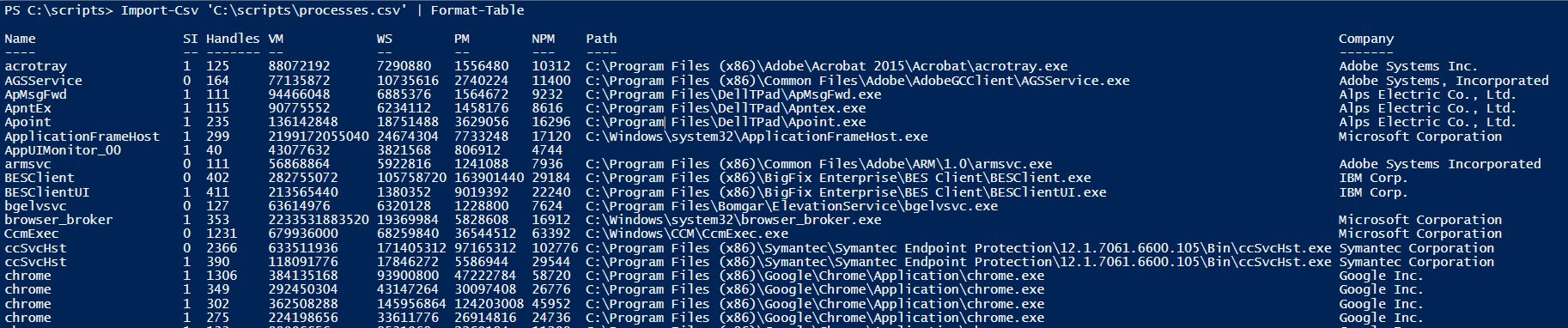
Task: Click the bgelvsvc.exe Bomgar path
Action: pos(792,206)
